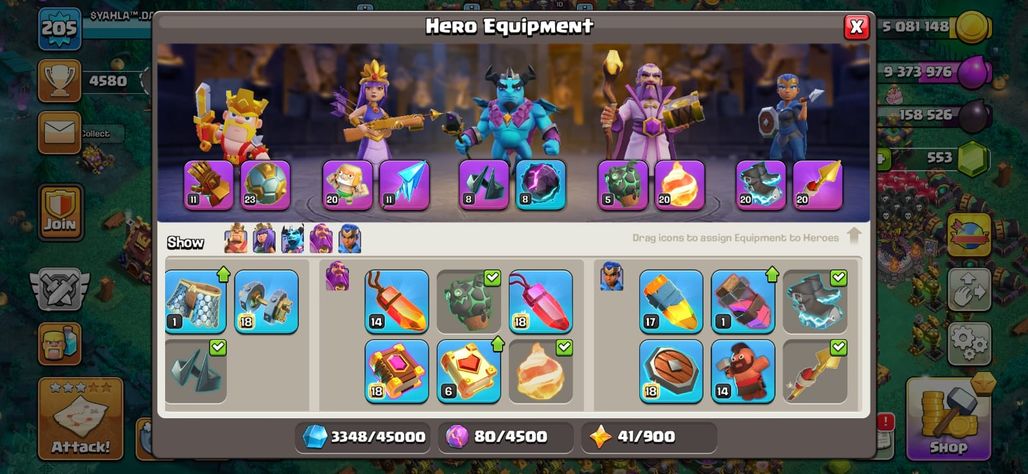Choose the level 14 Hog Rider Puppet
Viewport: 1028px width, 474px height.
(x=743, y=371)
